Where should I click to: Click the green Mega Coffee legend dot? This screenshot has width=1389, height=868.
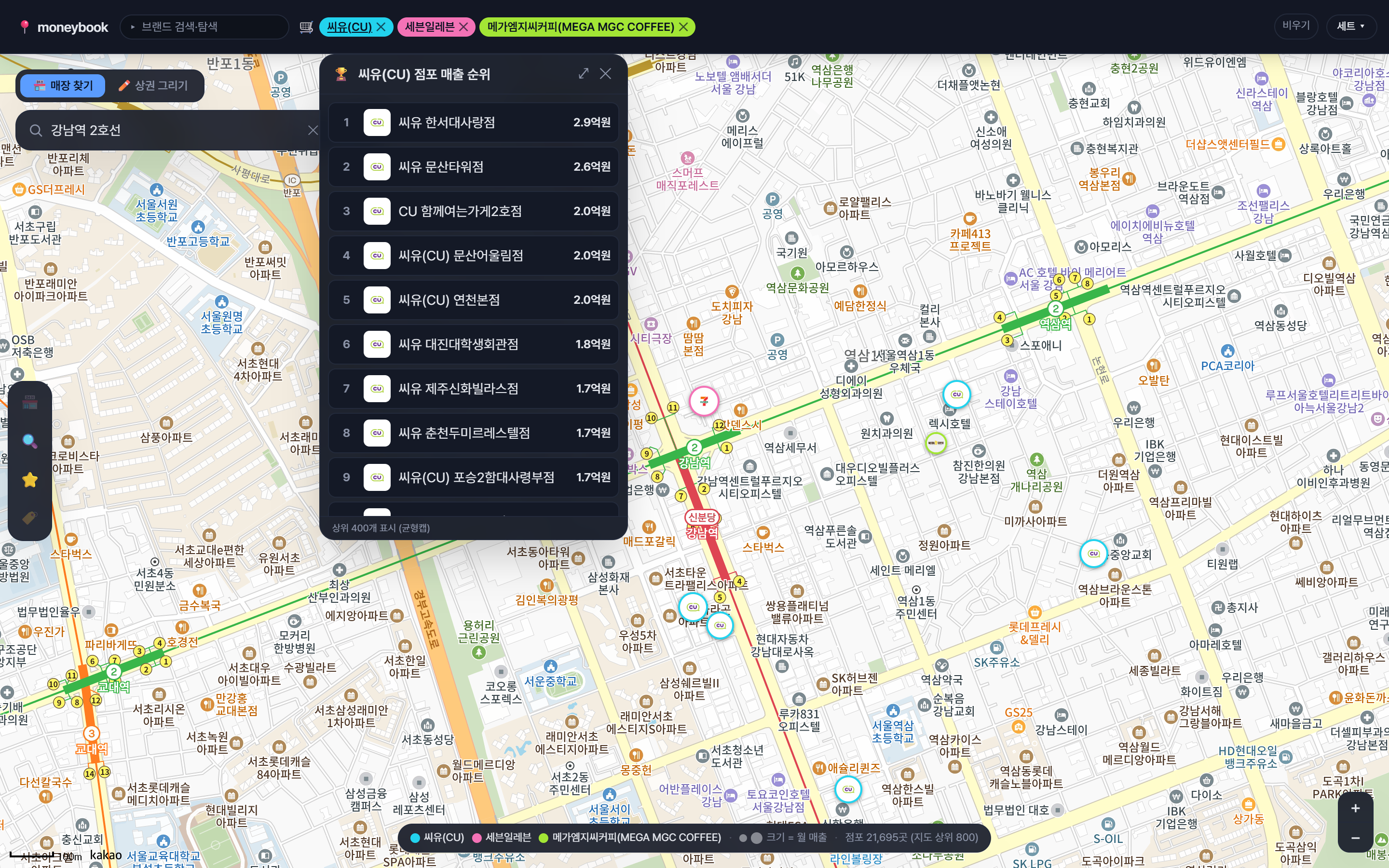click(544, 838)
